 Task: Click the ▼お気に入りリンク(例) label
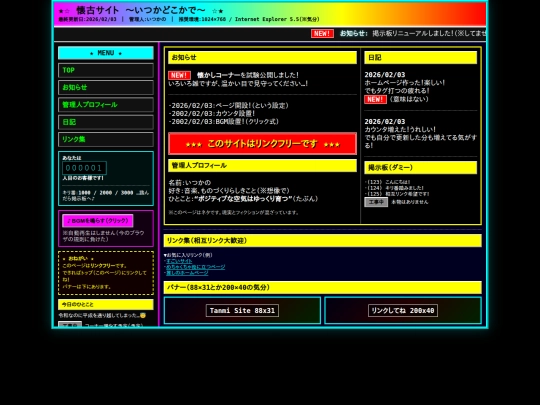pos(188,255)
